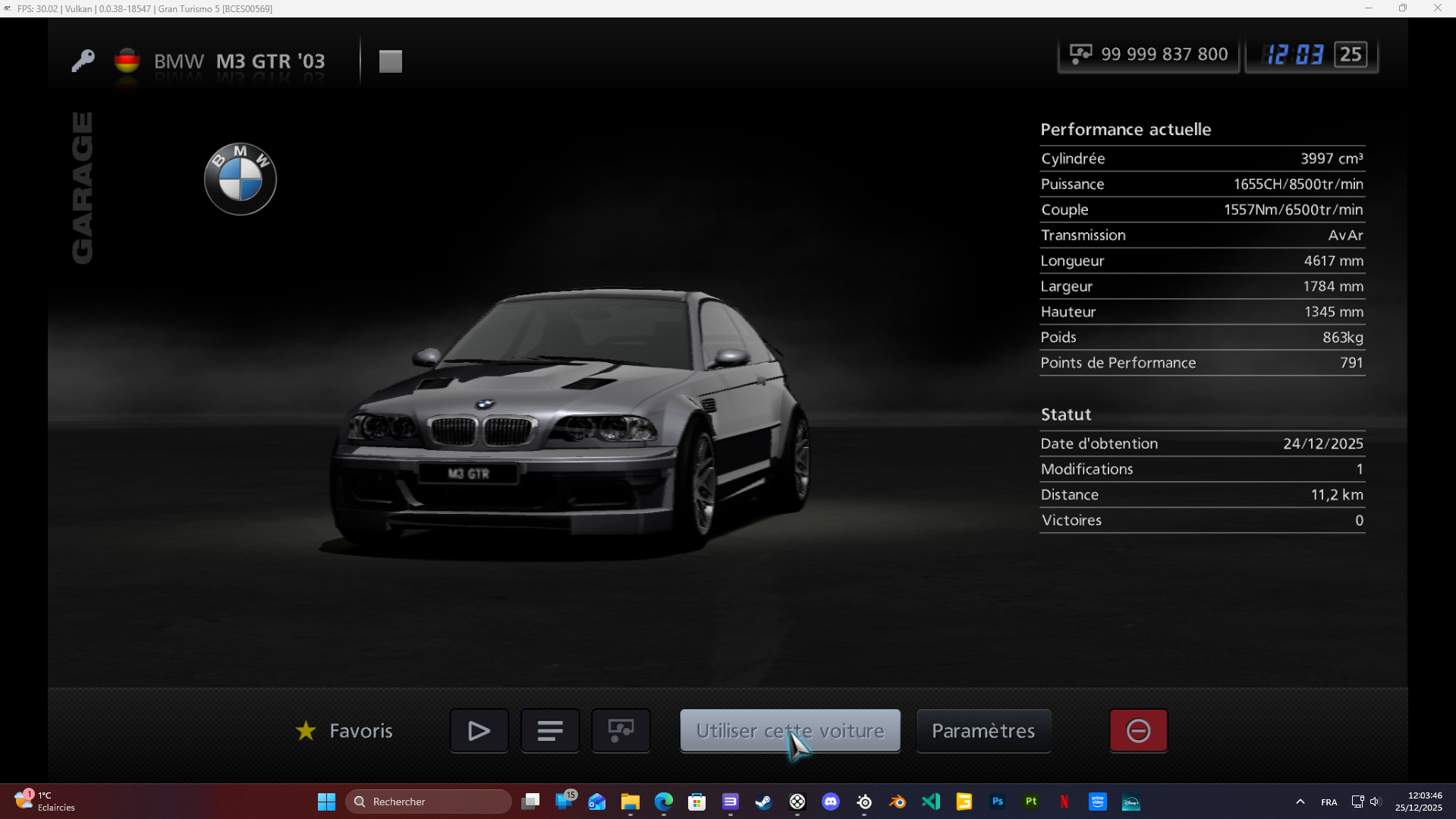This screenshot has width=1456, height=819.
Task: Click the Rechercher taskbar search field
Action: (x=429, y=802)
